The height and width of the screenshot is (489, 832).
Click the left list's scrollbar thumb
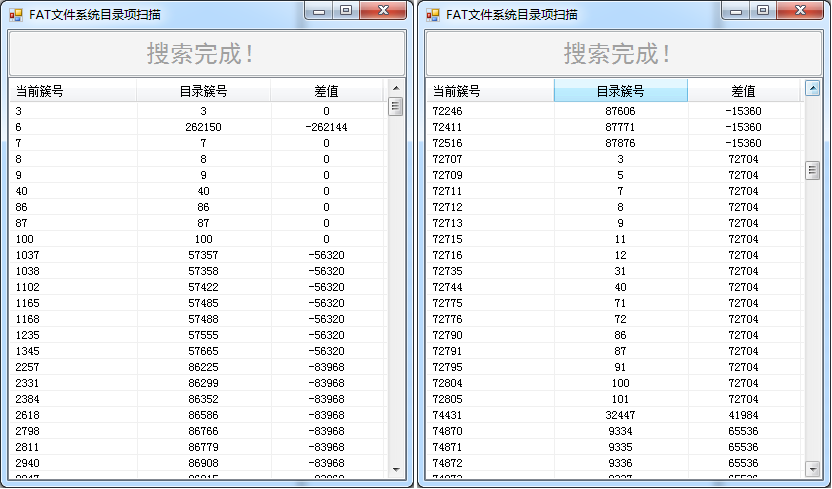395,106
